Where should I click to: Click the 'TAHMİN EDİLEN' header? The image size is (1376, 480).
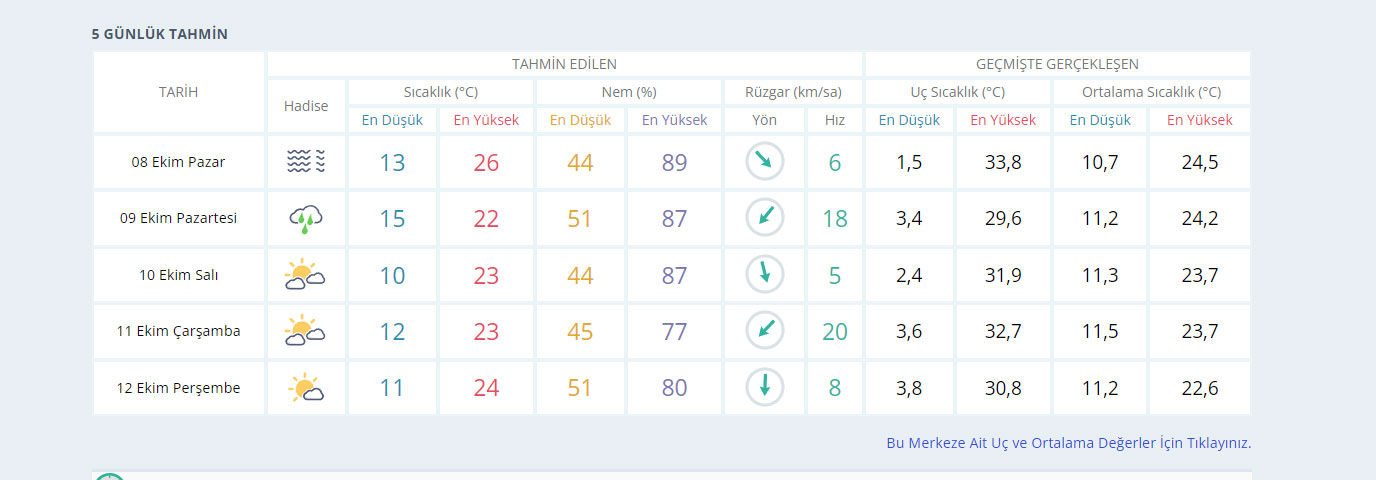[564, 64]
